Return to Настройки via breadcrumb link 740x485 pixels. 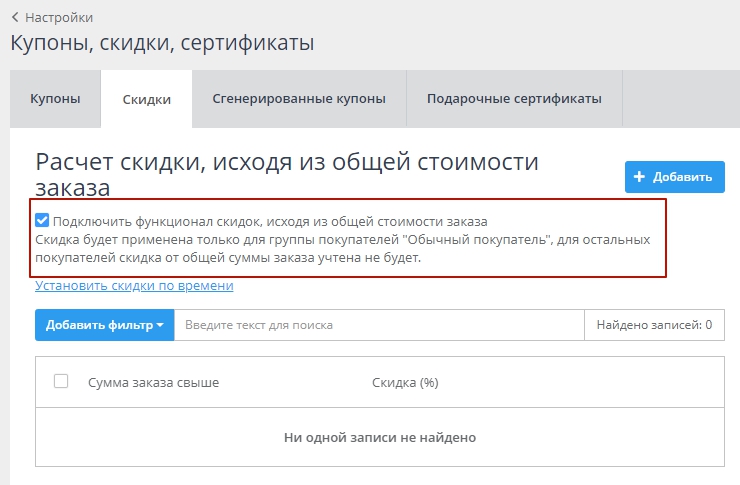click(59, 17)
